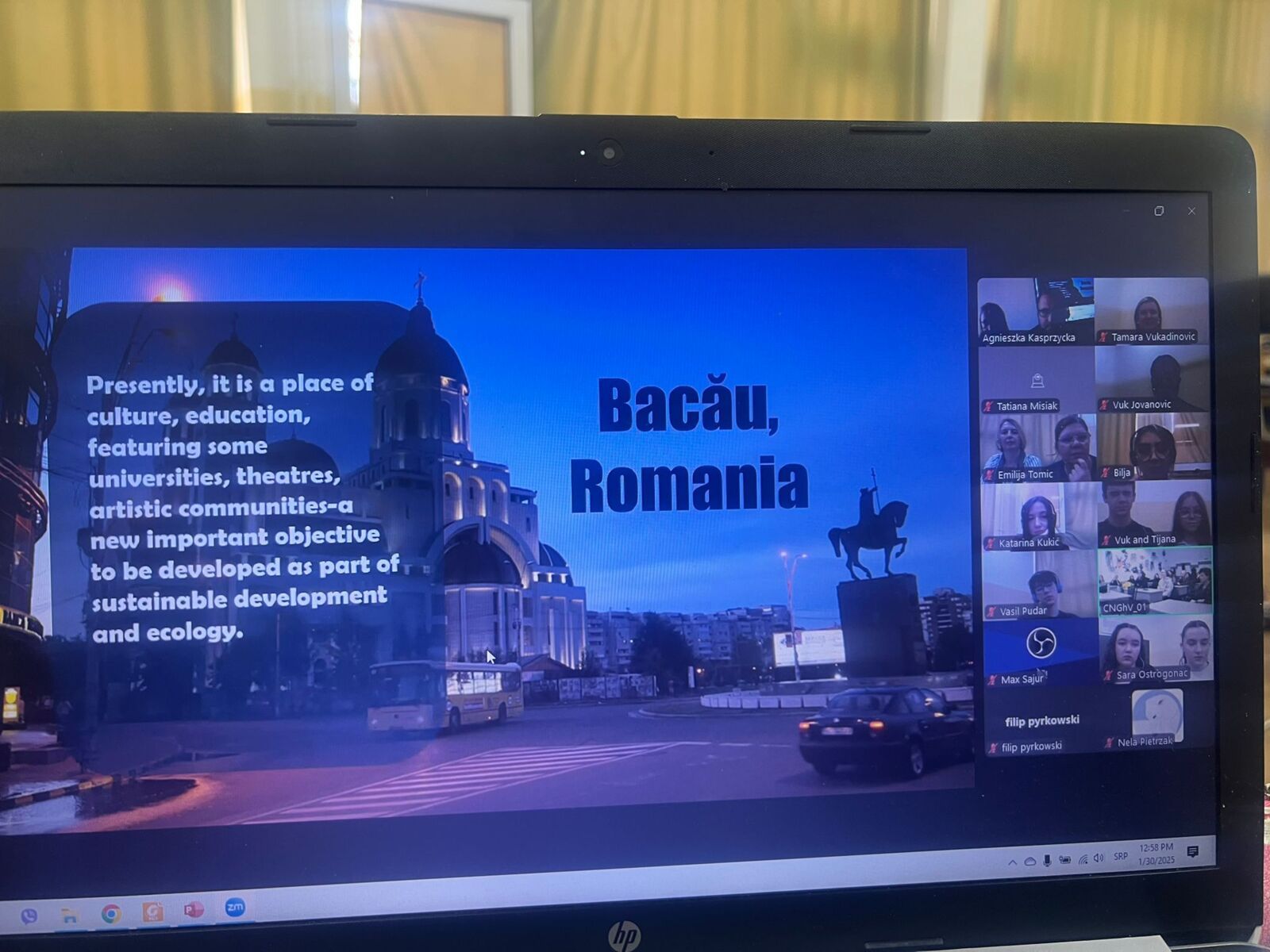Select Tatiana Misiak's participant tile
Screen dimensions: 1270x952
[x=1037, y=380]
